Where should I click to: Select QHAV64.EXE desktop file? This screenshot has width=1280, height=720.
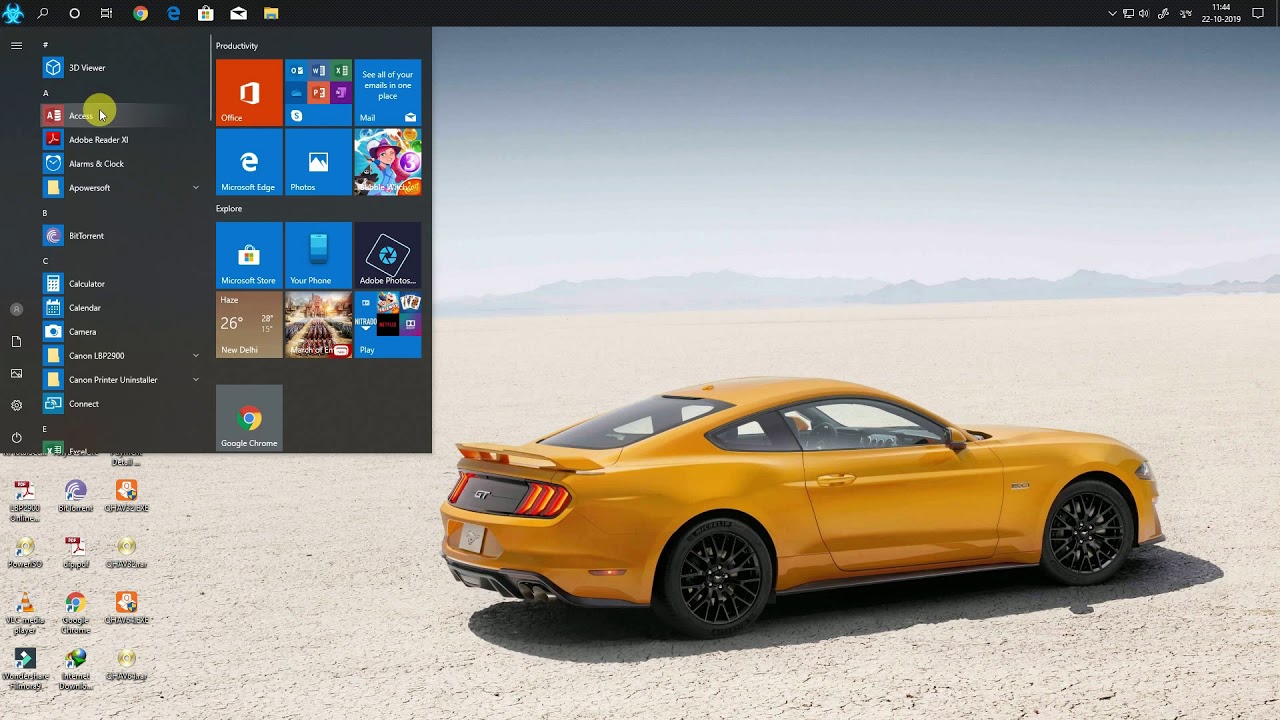pos(126,608)
